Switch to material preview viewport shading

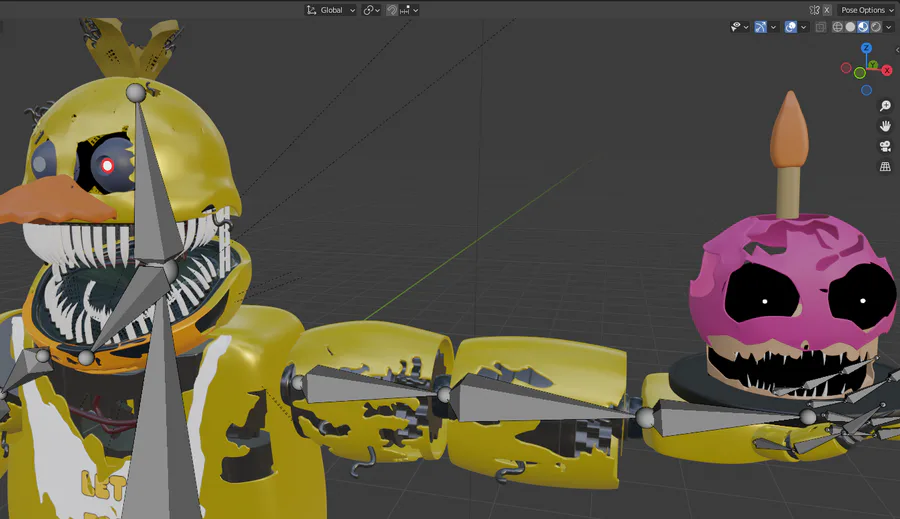pyautogui.click(x=863, y=27)
